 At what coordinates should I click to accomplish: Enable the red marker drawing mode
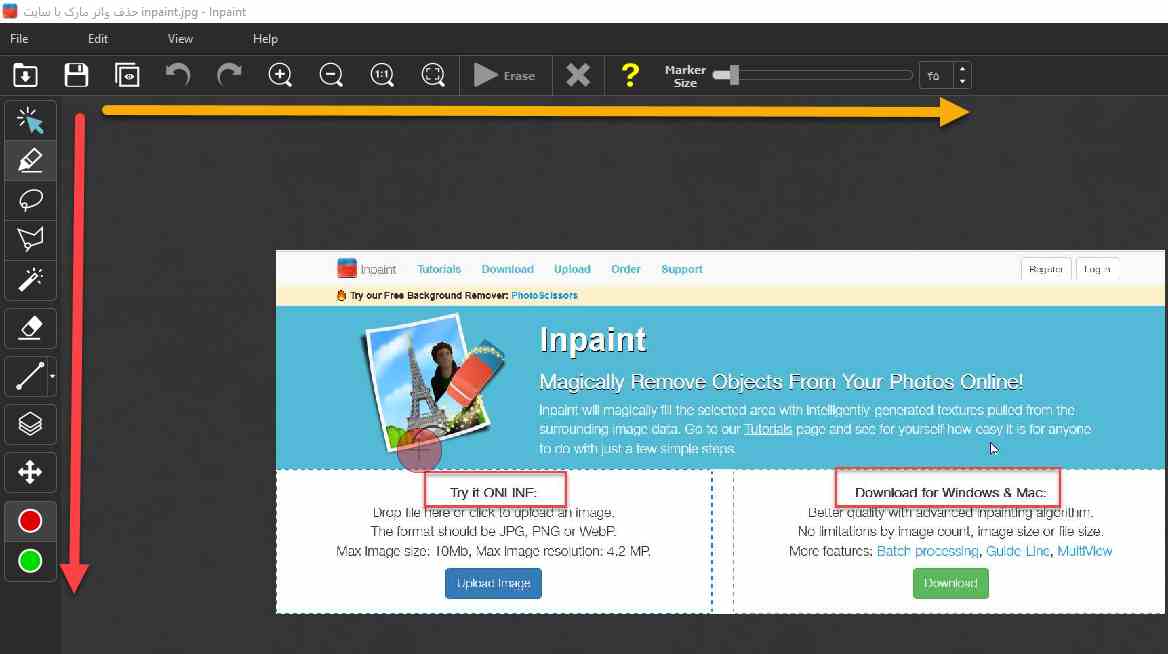pyautogui.click(x=30, y=520)
